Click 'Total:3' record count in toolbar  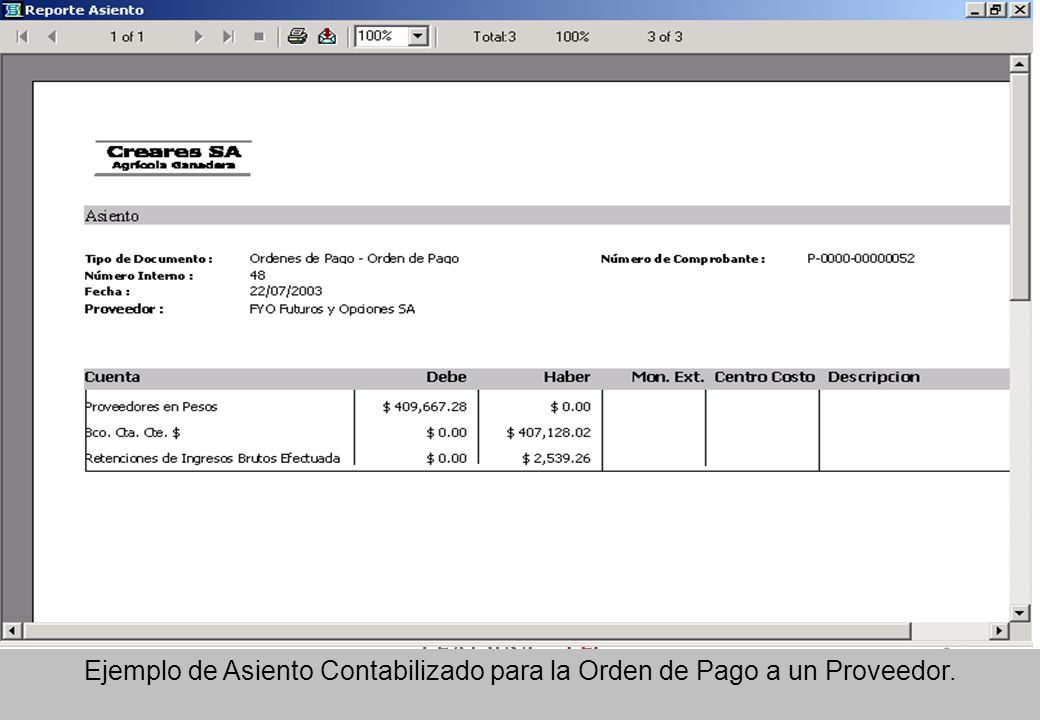(x=494, y=36)
